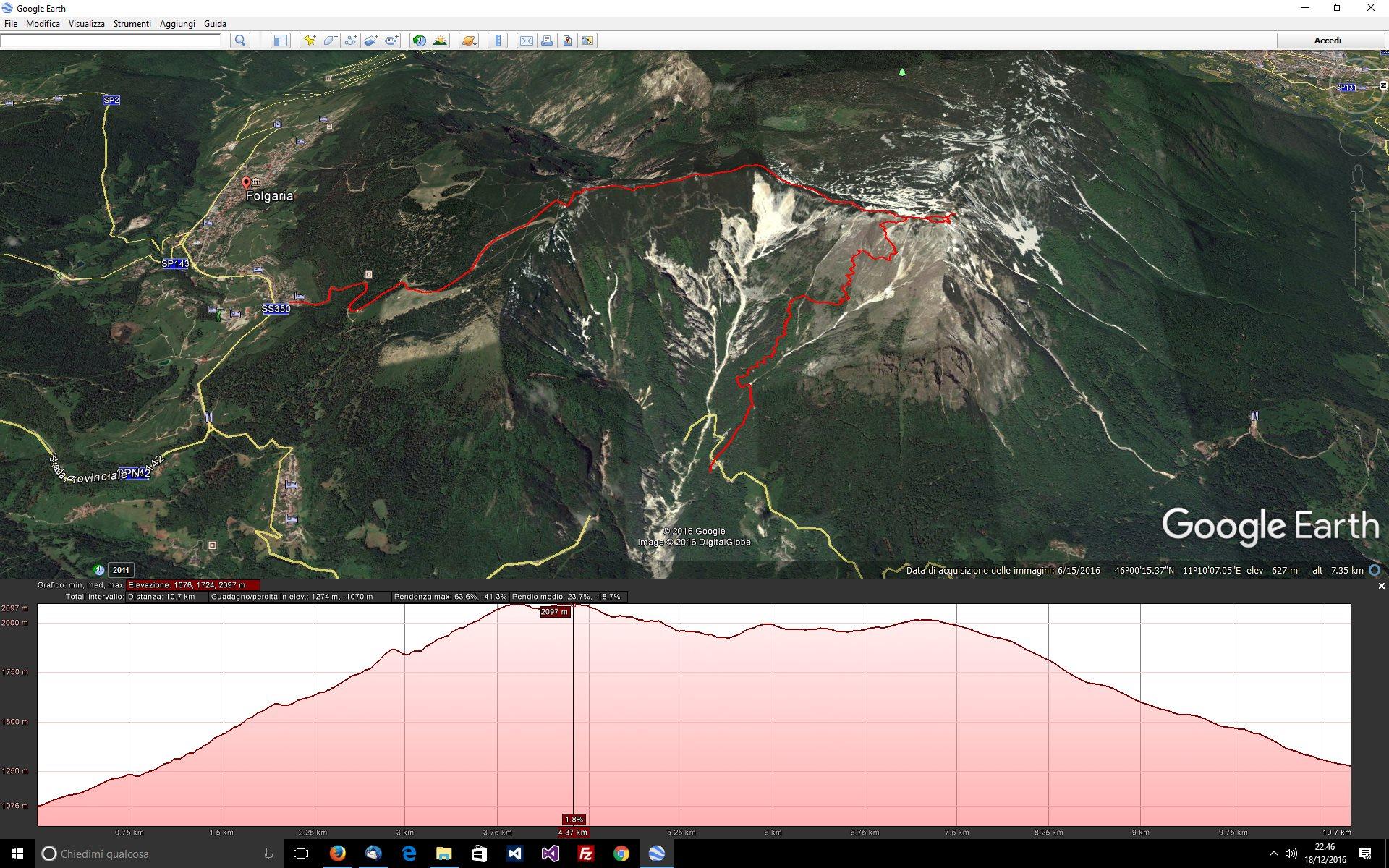Screen dimensions: 1389x868
Task: Click the Google Earth taskbar icon
Action: click(656, 854)
